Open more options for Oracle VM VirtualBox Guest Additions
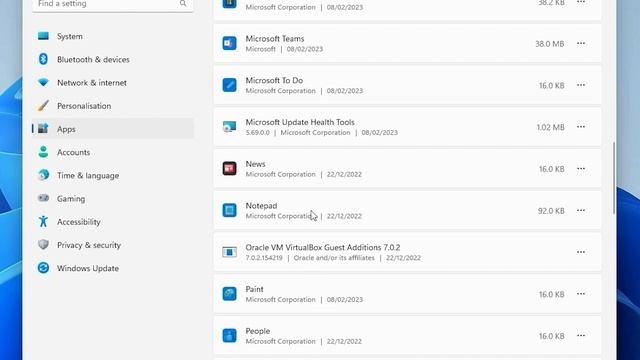 point(581,252)
